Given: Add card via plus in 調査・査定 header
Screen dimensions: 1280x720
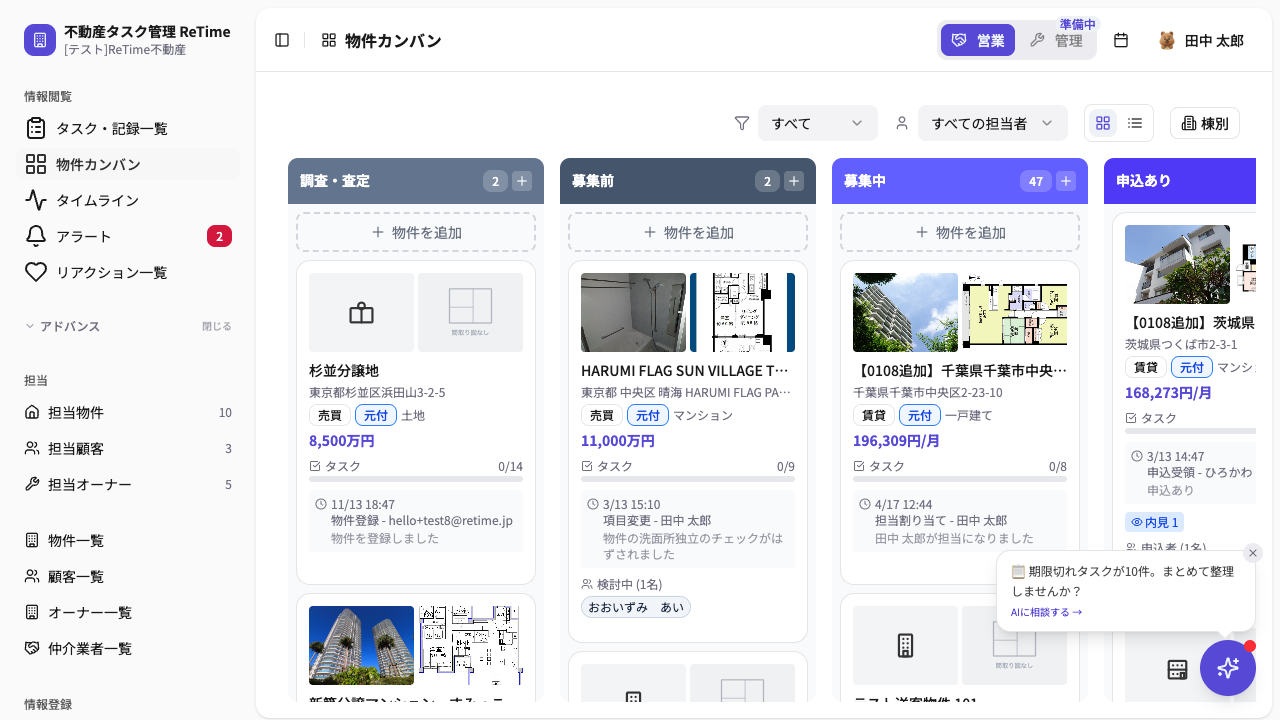Looking at the screenshot, I should tap(522, 181).
